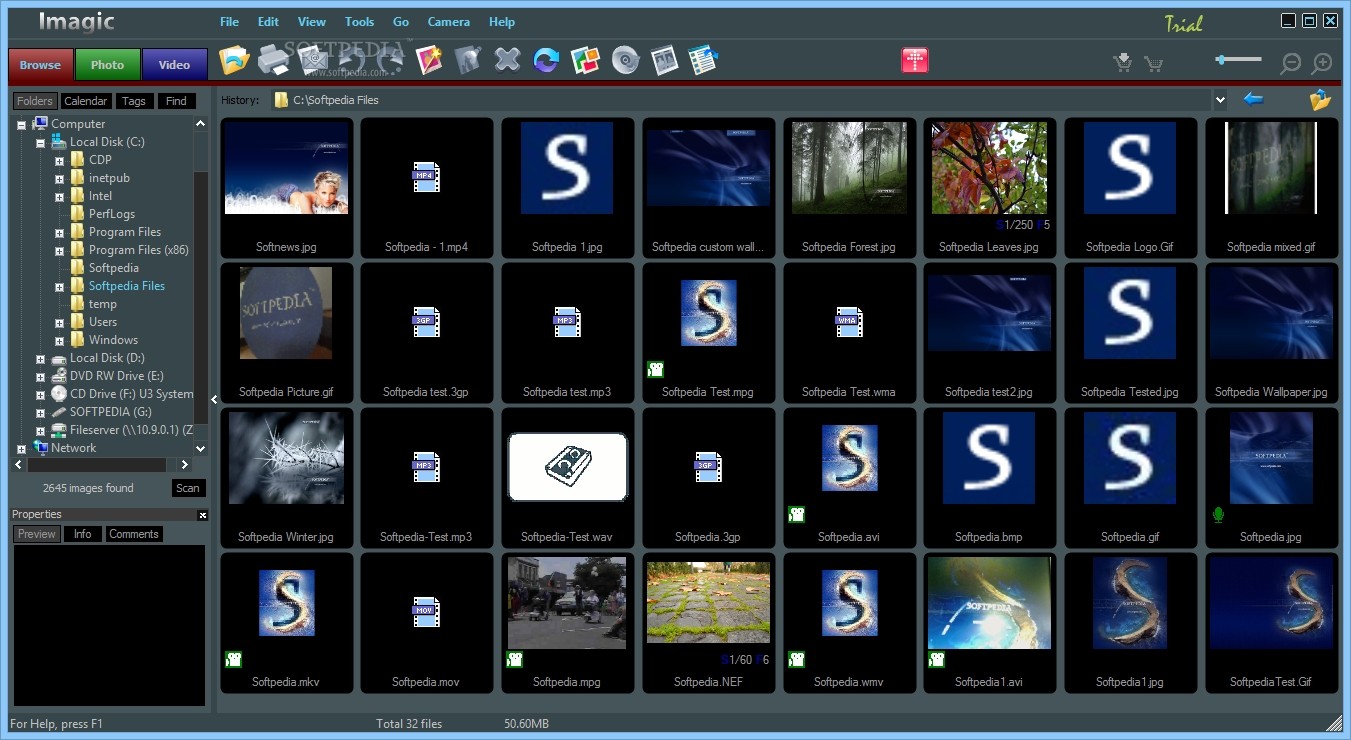
Task: Click the folder-up icon beside history bar
Action: point(1320,99)
